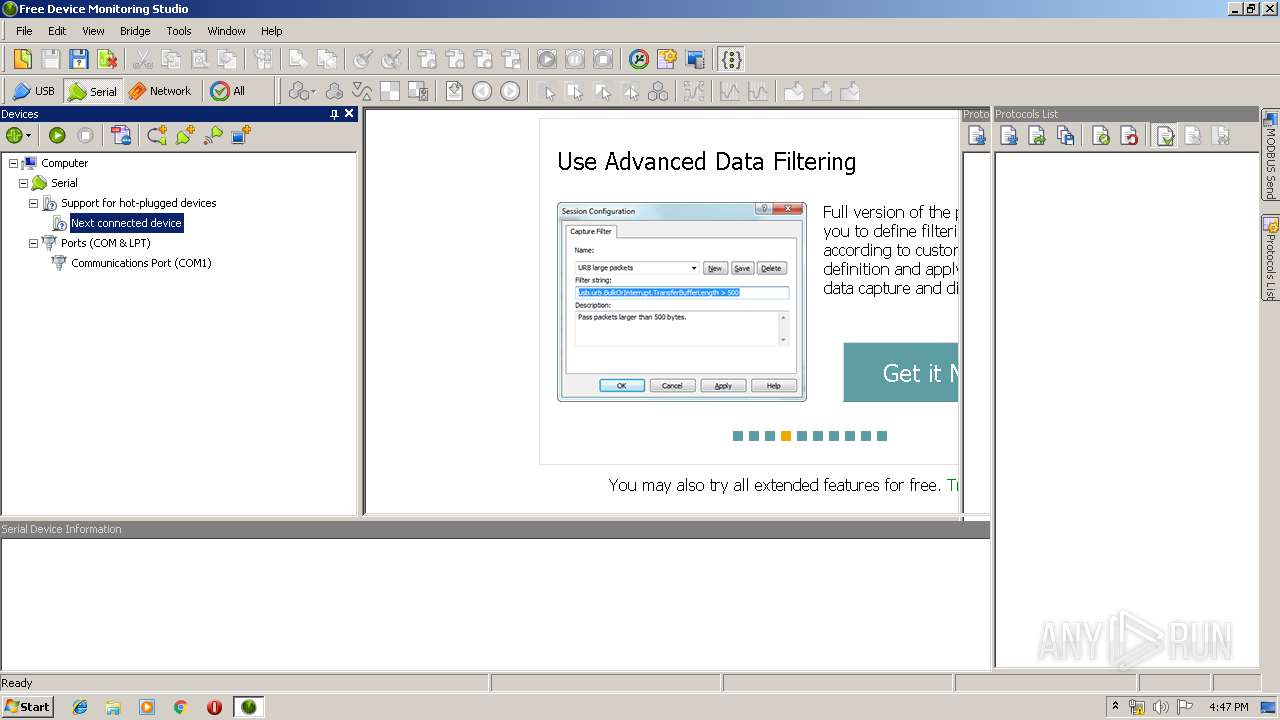Viewport: 1280px width, 720px height.
Task: Click the Protocols List red remove icon
Action: 1129,136
